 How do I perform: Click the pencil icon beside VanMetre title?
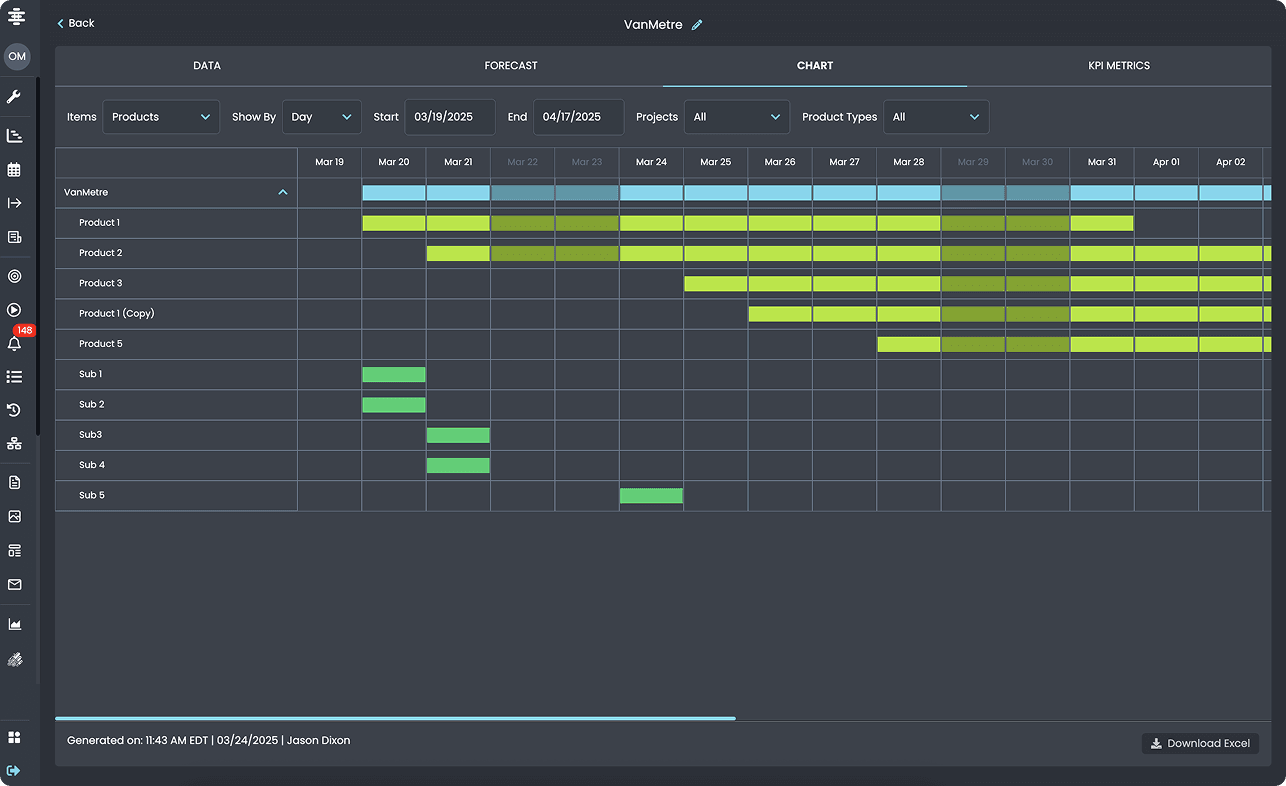pos(697,25)
